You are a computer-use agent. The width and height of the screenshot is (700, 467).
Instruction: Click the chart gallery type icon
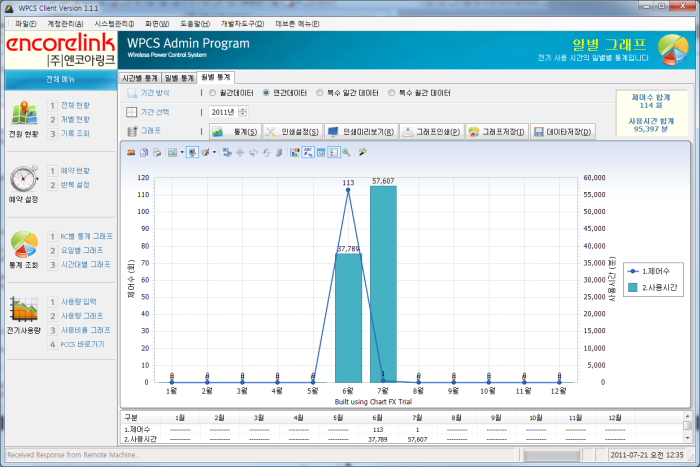(x=172, y=153)
